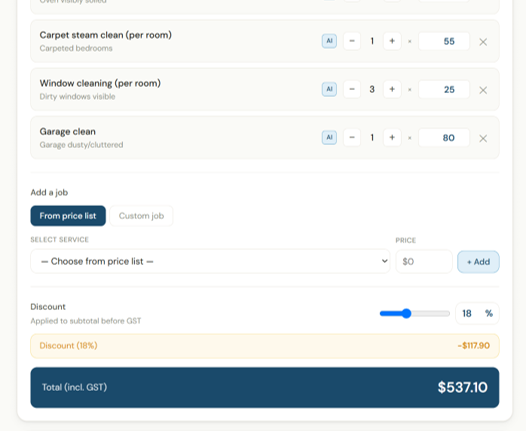Increase quantity for Window cleaning
The height and width of the screenshot is (431, 526).
(x=392, y=90)
